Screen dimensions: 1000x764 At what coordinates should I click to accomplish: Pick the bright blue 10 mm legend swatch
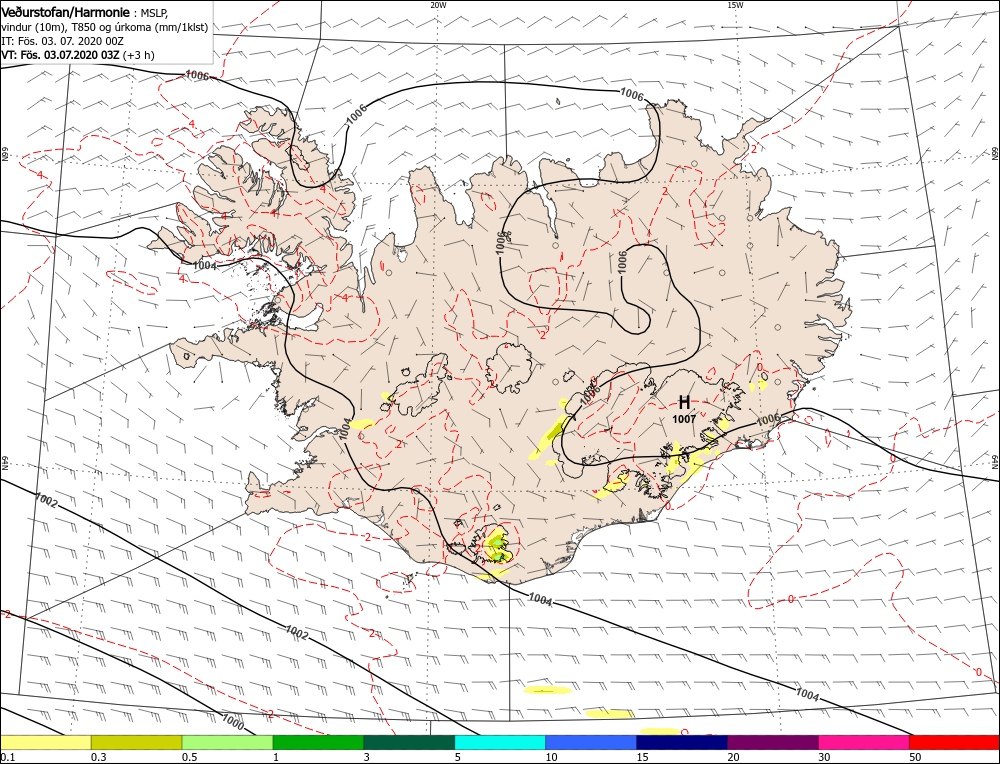[x=591, y=742]
